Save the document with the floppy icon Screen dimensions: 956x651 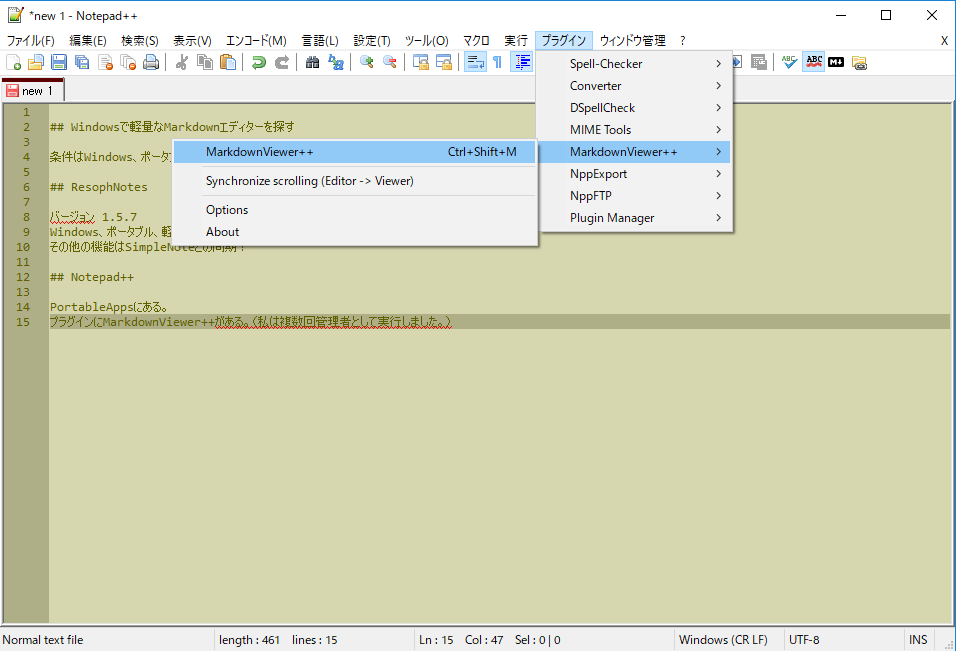(59, 62)
